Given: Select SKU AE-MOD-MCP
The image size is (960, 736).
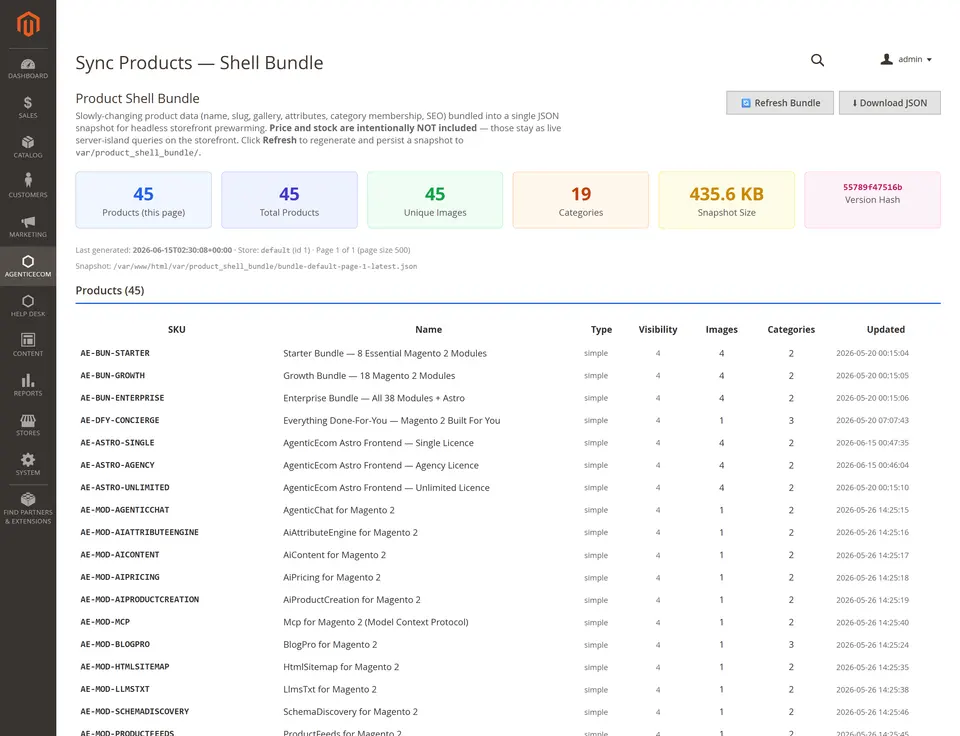Looking at the screenshot, I should (105, 622).
